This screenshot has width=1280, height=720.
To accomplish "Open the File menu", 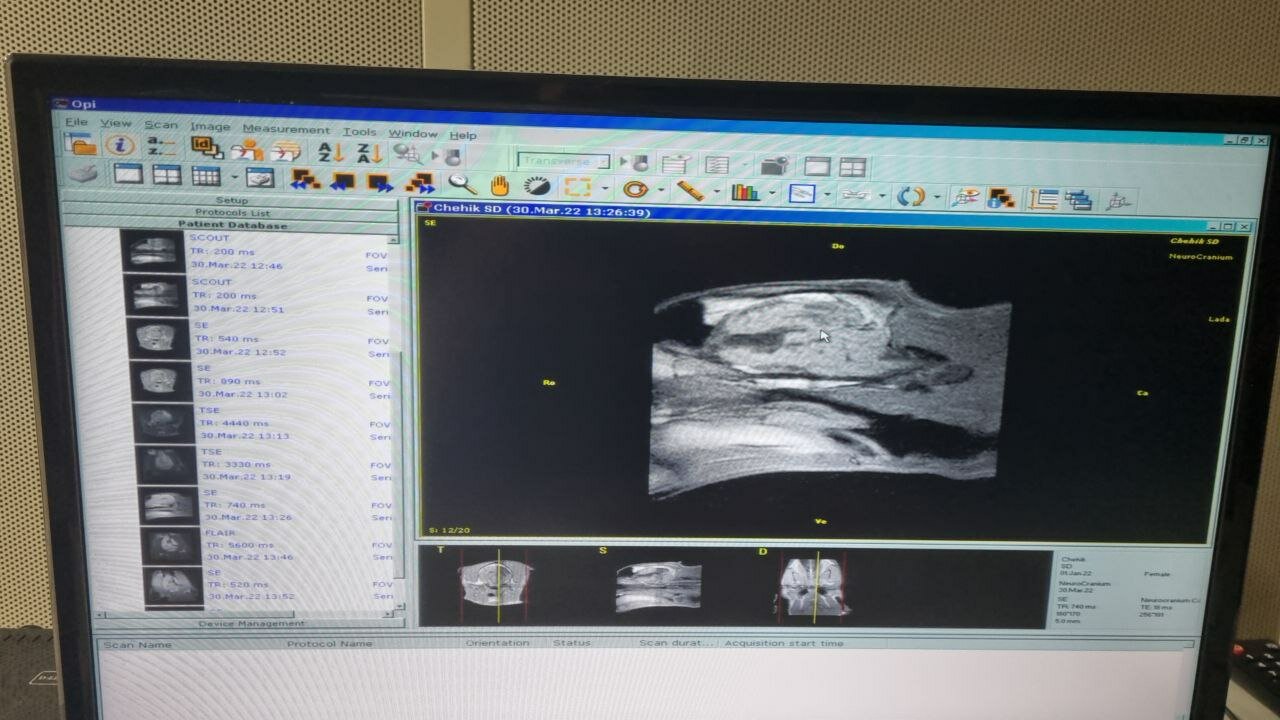I will [x=77, y=122].
